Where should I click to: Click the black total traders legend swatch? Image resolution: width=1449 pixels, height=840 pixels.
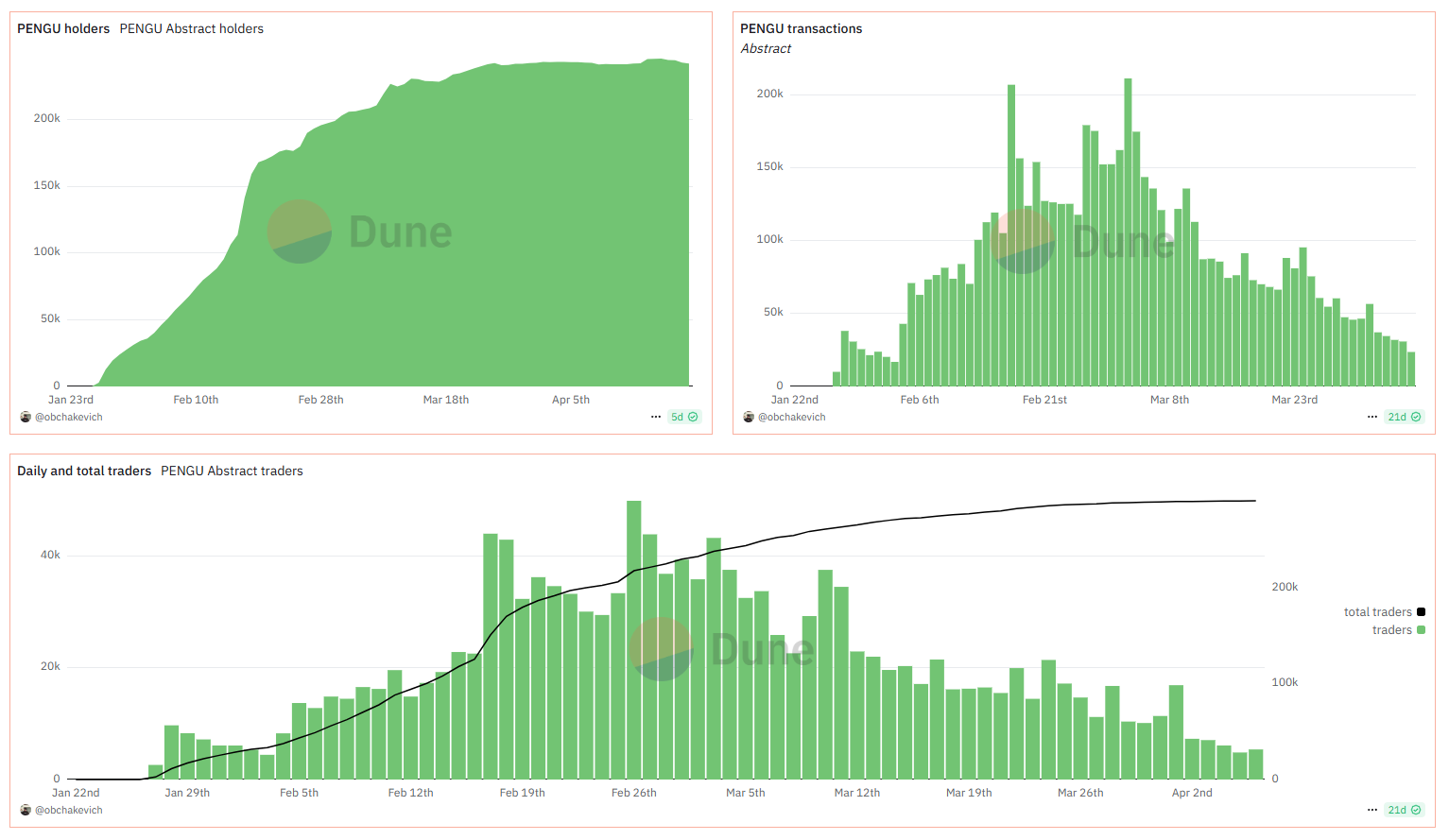[1421, 612]
